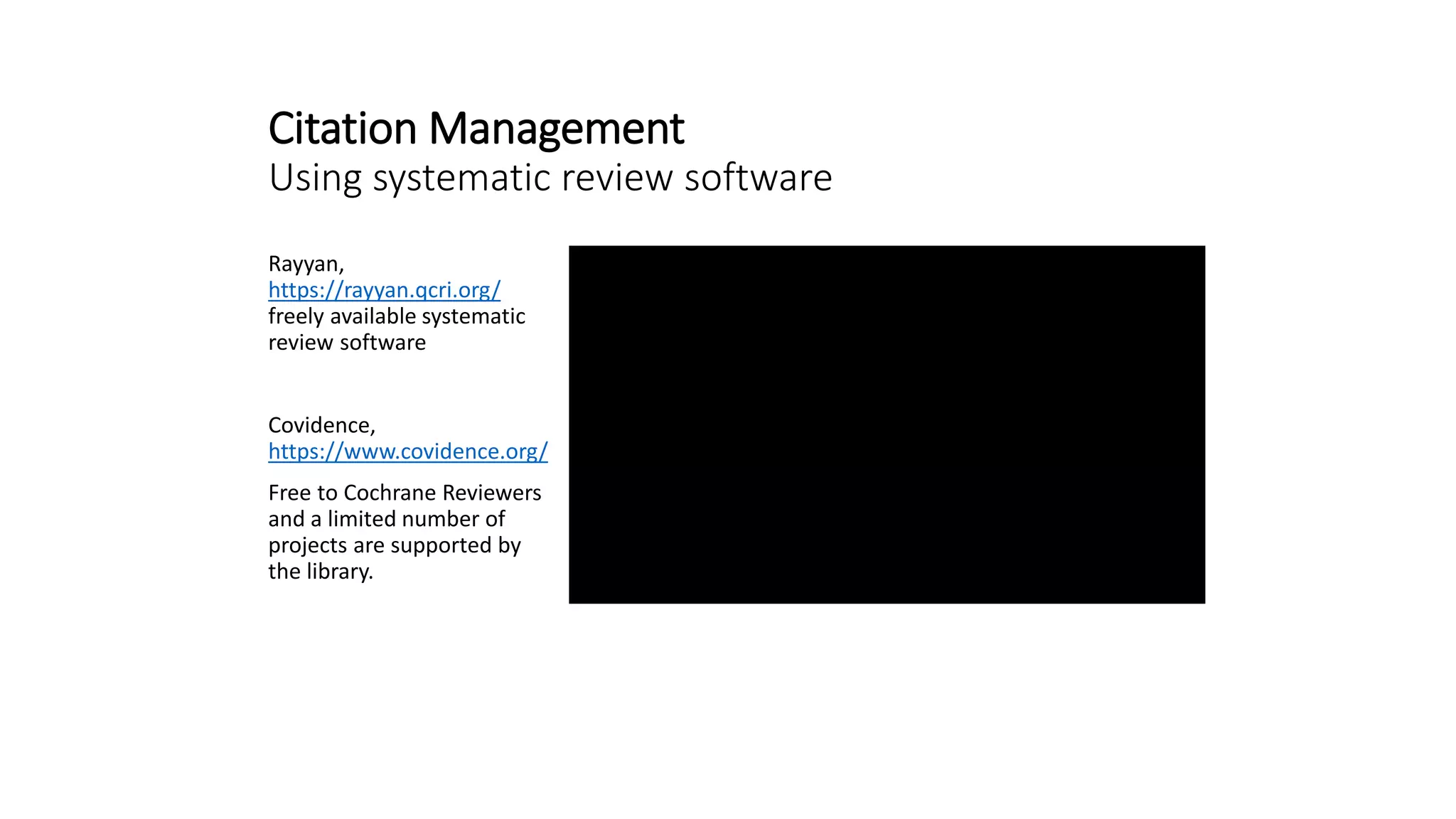
Task: Select 'Using systematic review software' subtitle
Action: pos(550,178)
